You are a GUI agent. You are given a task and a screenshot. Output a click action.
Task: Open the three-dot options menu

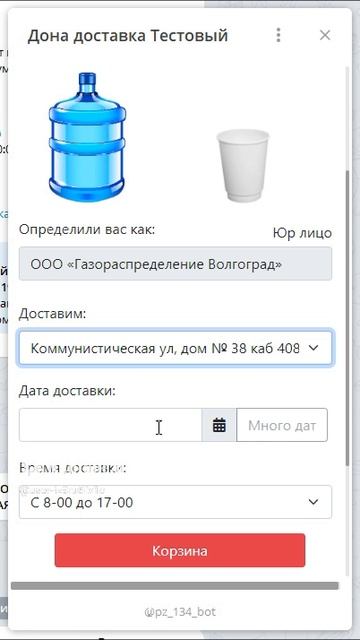278,36
